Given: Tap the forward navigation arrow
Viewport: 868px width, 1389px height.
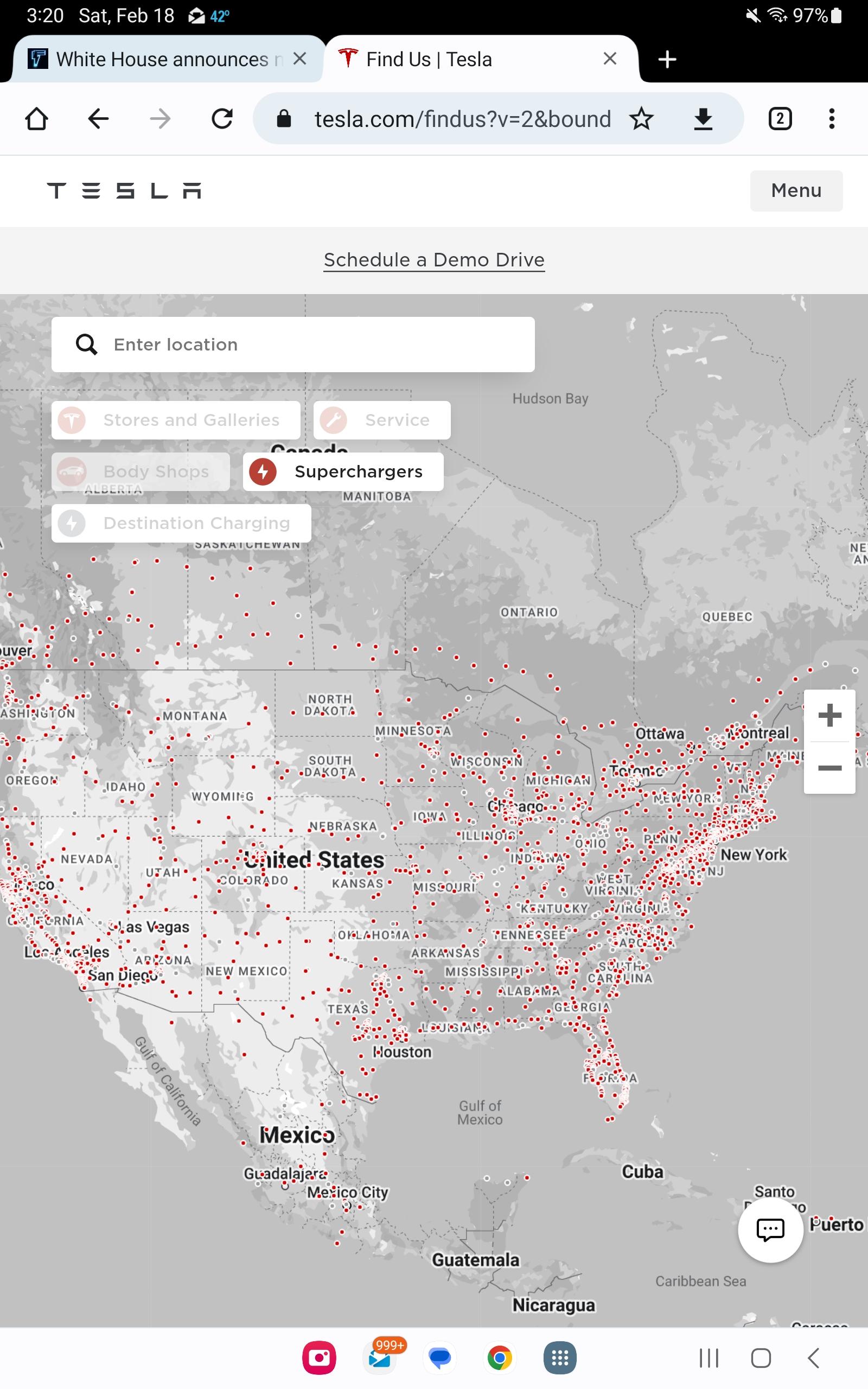Looking at the screenshot, I should pos(160,119).
